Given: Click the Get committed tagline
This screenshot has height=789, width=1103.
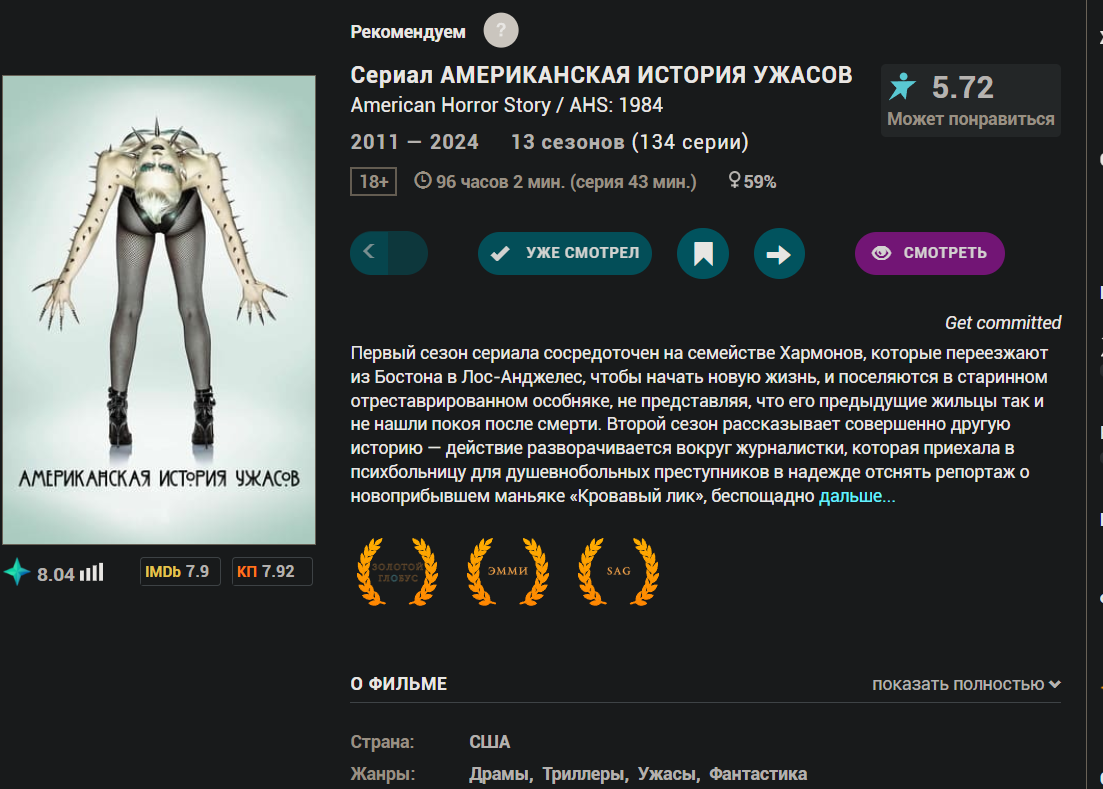Looking at the screenshot, I should coord(1002,323).
